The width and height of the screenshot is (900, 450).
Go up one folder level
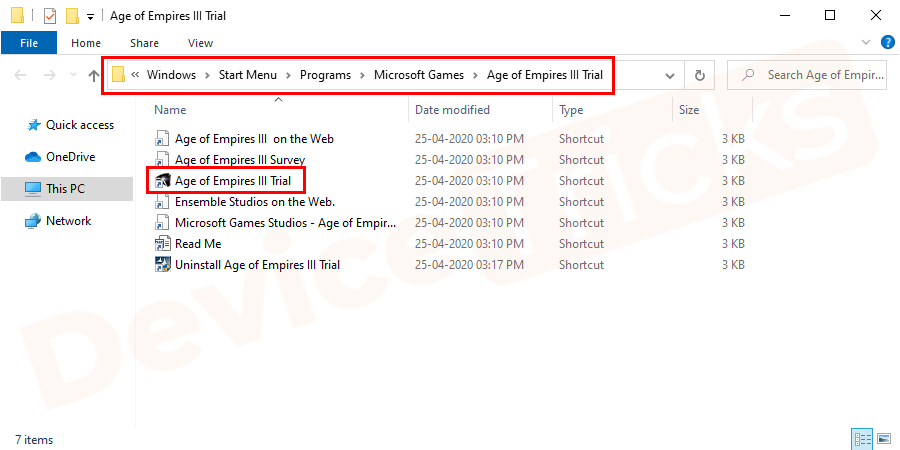tap(94, 75)
